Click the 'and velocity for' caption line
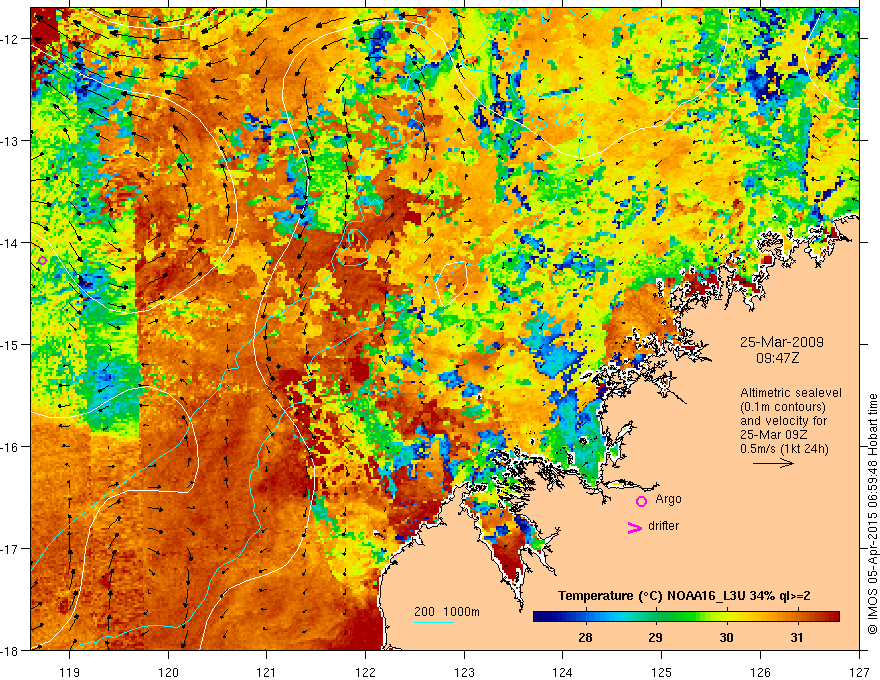Image resolution: width=880 pixels, height=680 pixels. pyautogui.click(x=783, y=421)
